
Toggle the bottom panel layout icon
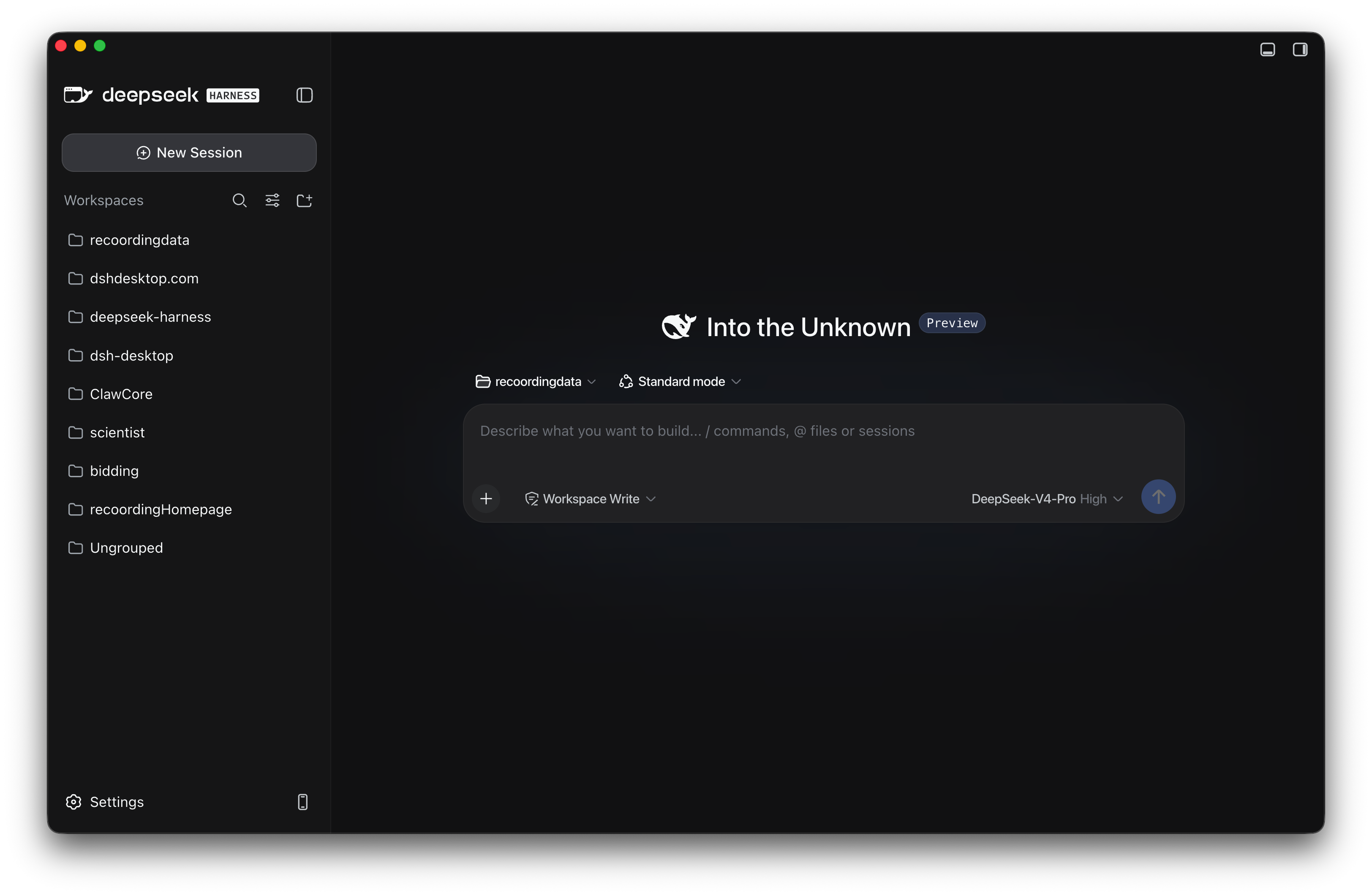pos(1268,49)
